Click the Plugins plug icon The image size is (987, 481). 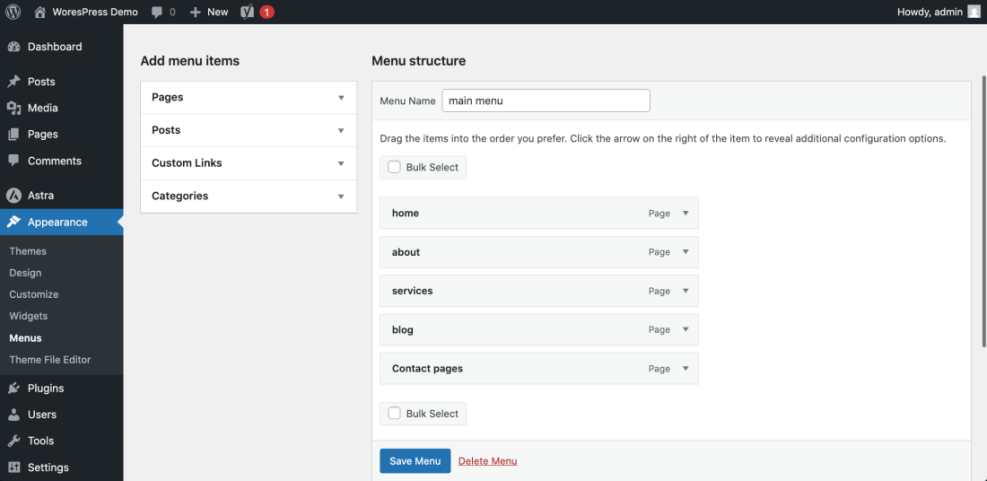14,388
